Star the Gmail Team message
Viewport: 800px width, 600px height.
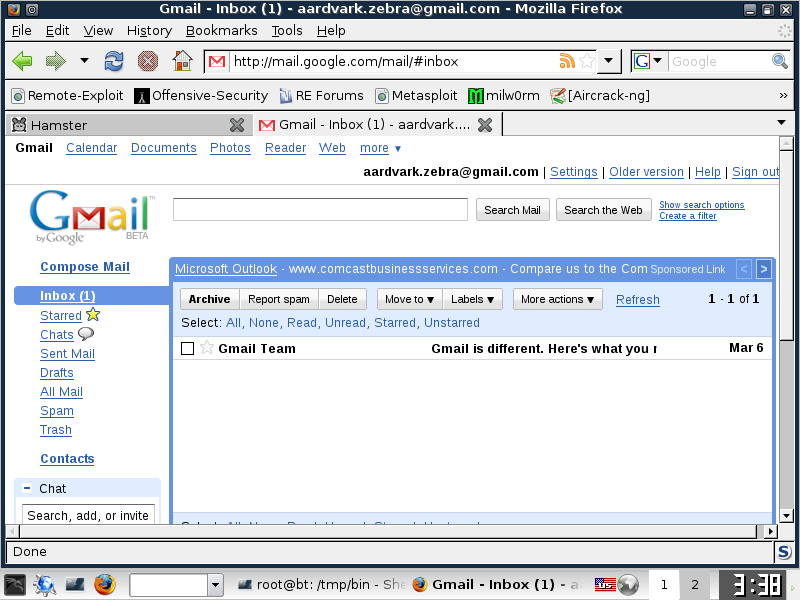tap(206, 348)
